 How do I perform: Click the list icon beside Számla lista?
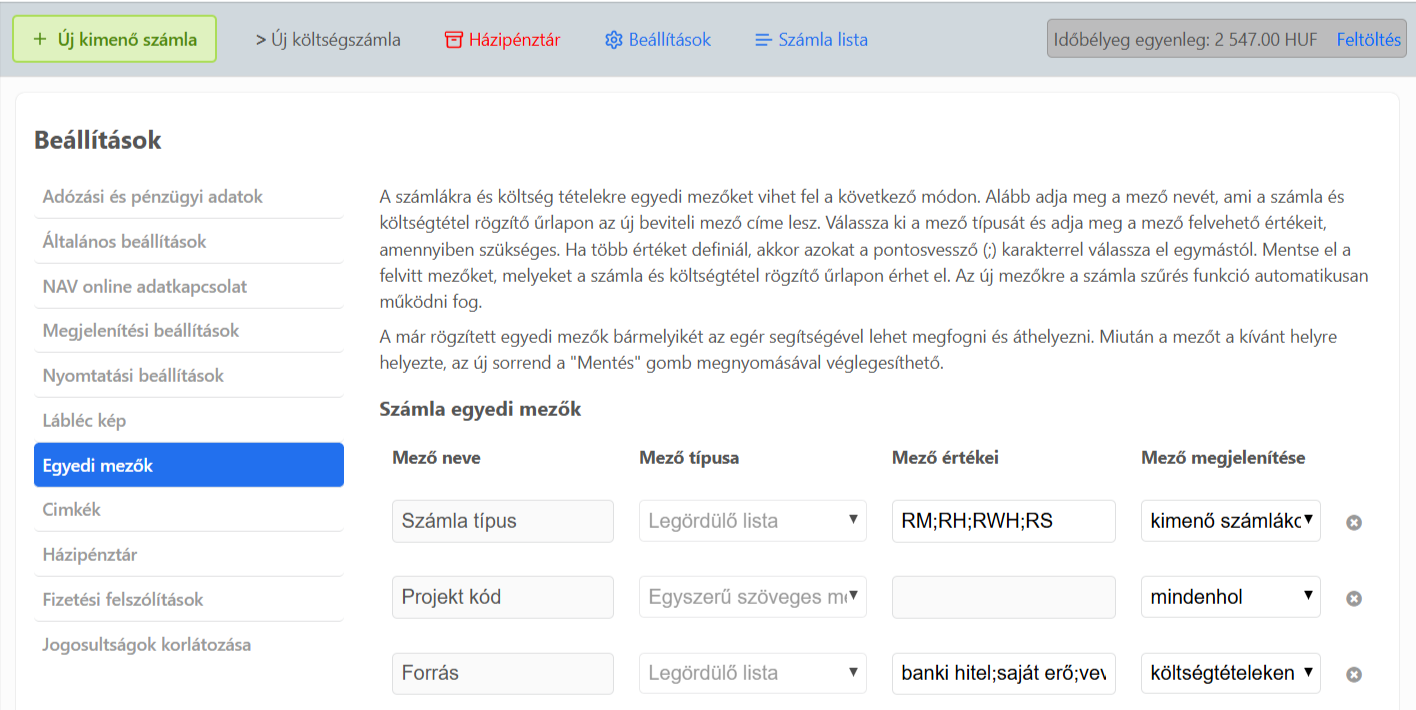[x=765, y=40]
